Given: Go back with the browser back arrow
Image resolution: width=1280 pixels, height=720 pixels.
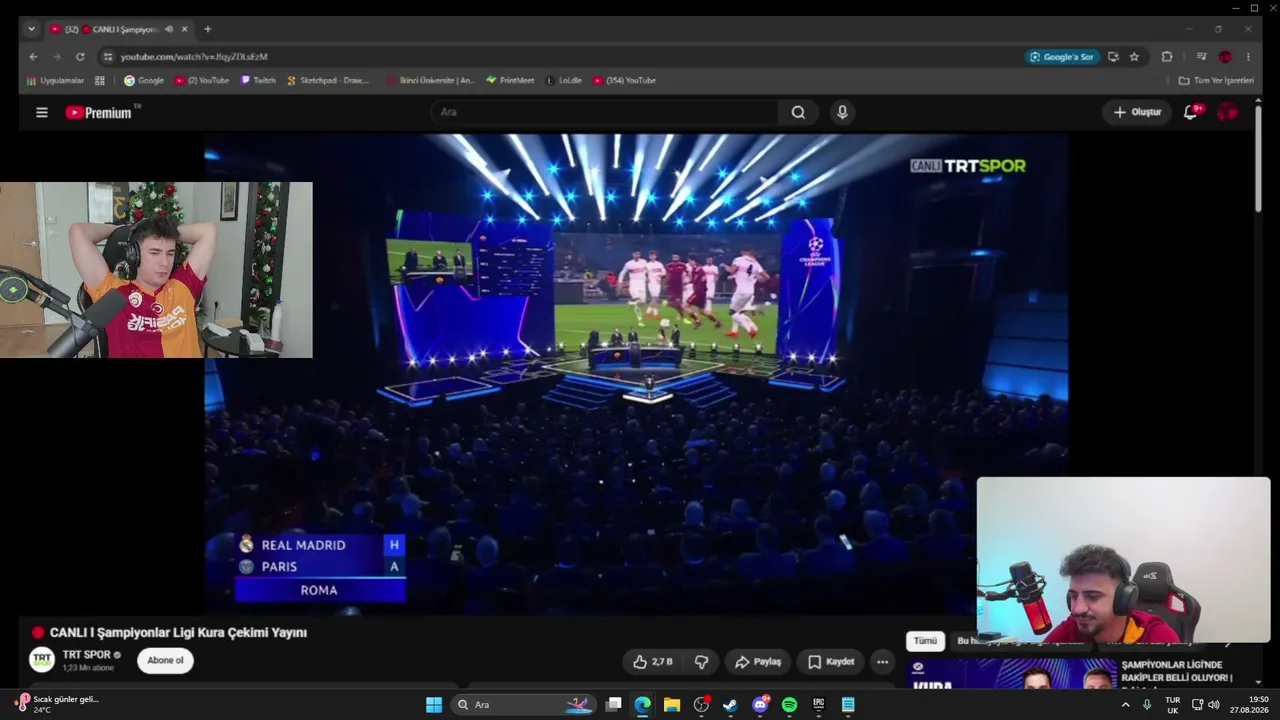Looking at the screenshot, I should [x=33, y=57].
